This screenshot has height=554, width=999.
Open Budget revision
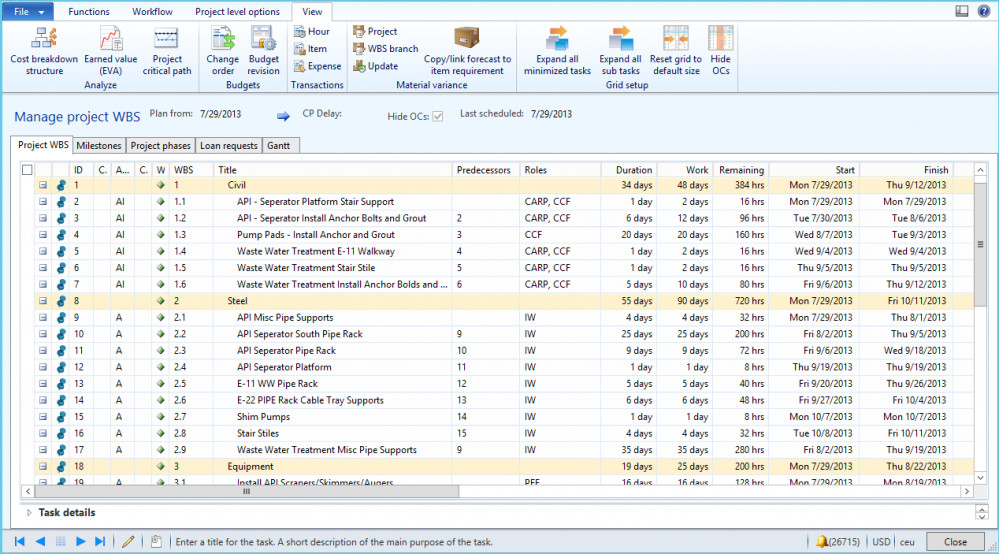point(264,51)
